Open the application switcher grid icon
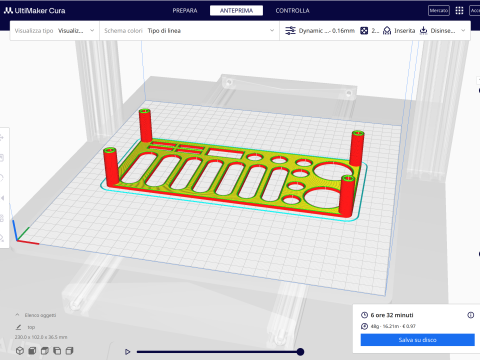This screenshot has width=480, height=360. tap(459, 11)
